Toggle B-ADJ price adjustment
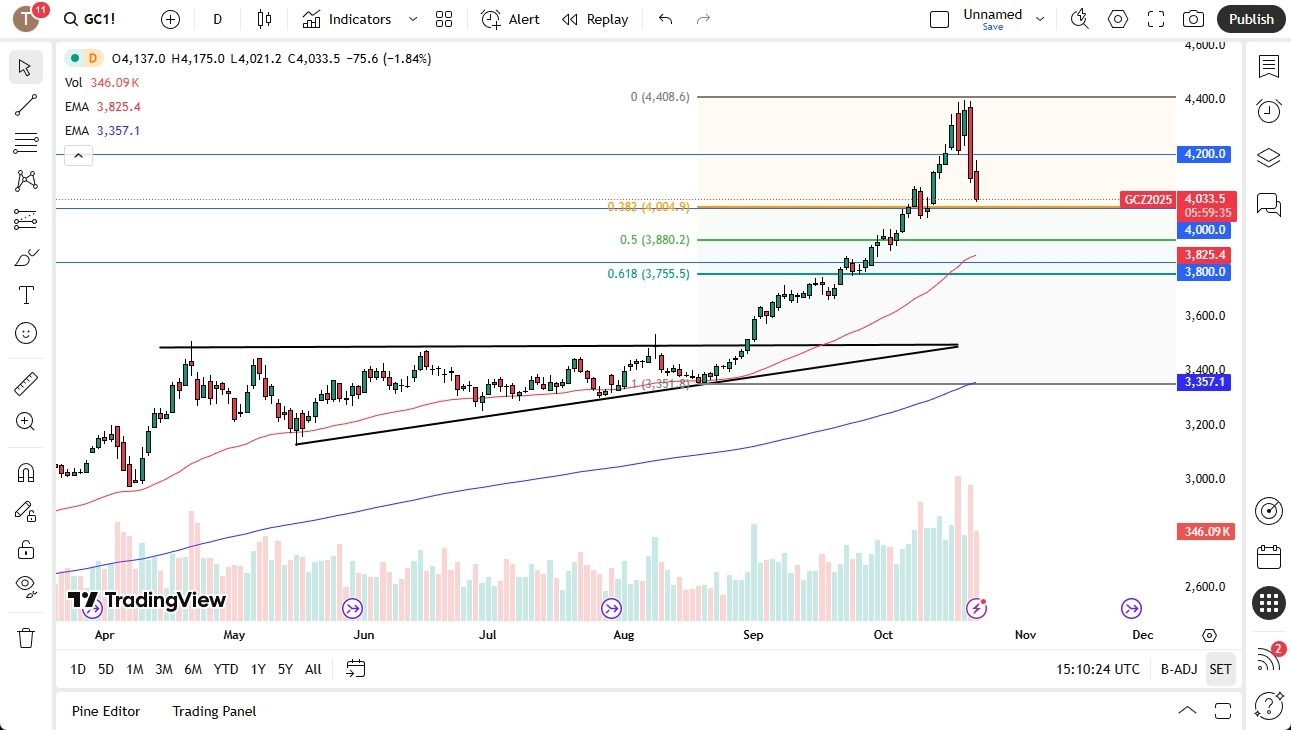Viewport: 1291px width, 730px height. click(x=1178, y=669)
